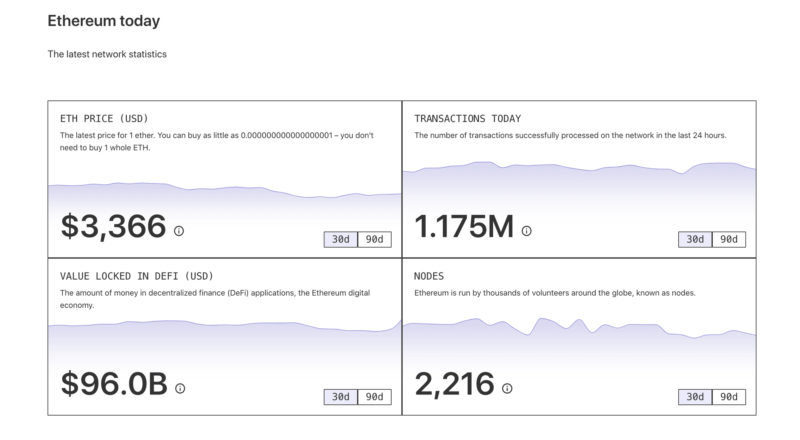The width and height of the screenshot is (800, 440).
Task: Select 30d range for Nodes chart
Action: (x=695, y=397)
